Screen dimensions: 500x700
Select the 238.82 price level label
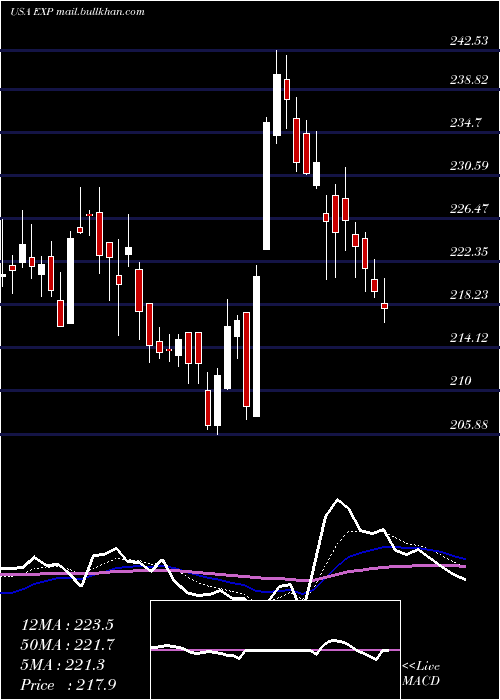point(468,80)
